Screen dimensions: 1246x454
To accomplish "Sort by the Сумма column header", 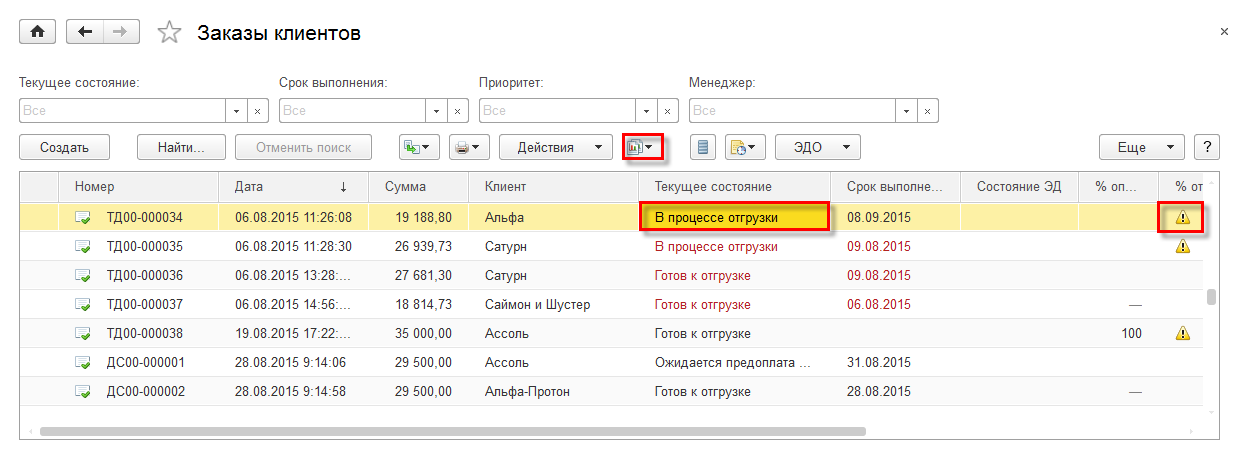I will click(419, 186).
